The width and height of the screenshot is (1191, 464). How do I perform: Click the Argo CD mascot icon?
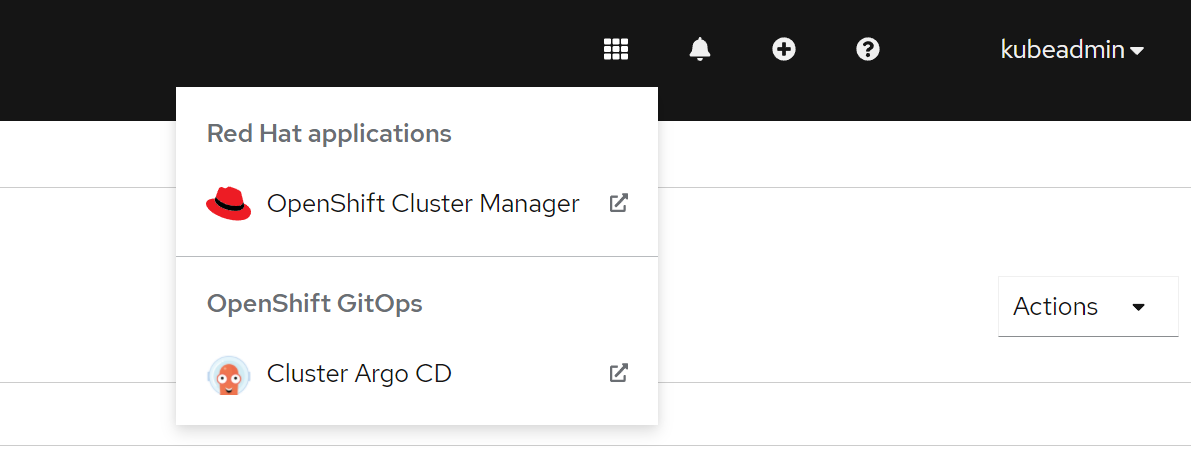tap(229, 374)
